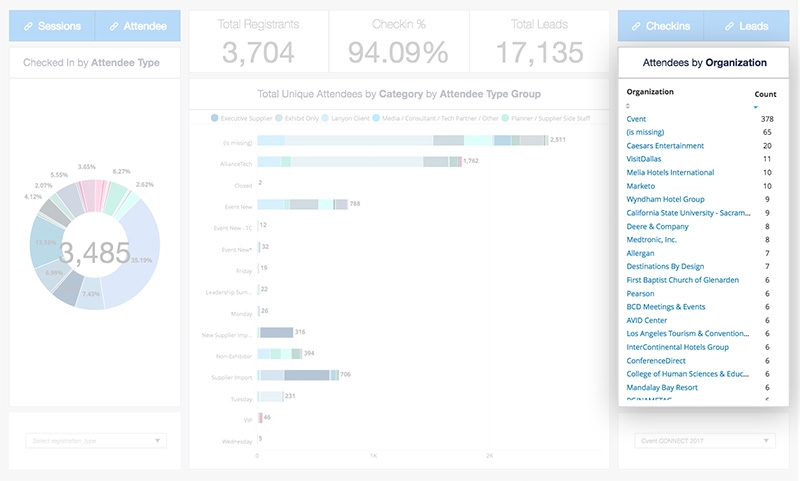Switch to the Leads tab
800x481 pixels.
(x=745, y=26)
